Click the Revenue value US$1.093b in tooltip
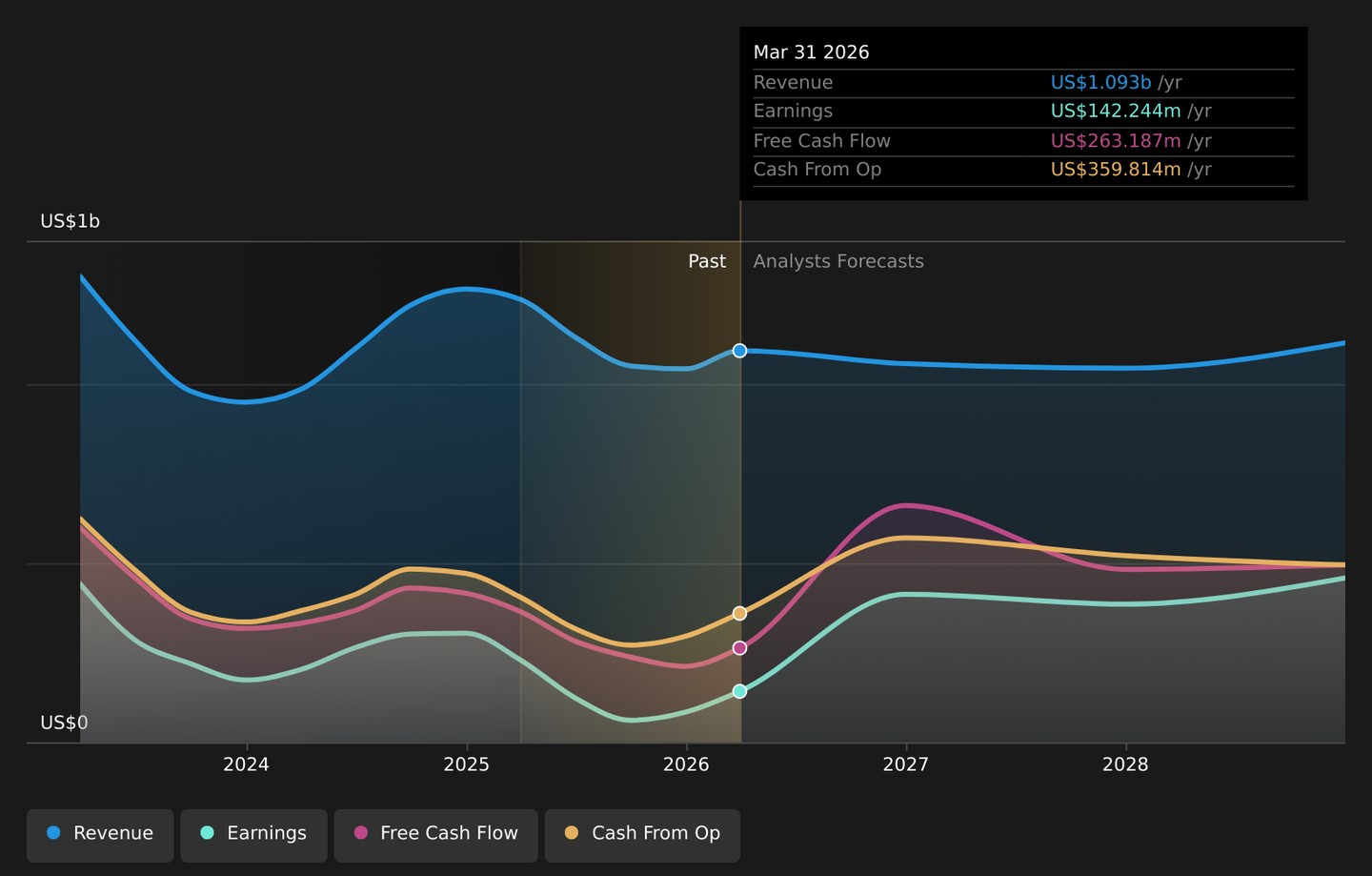 click(x=1100, y=83)
